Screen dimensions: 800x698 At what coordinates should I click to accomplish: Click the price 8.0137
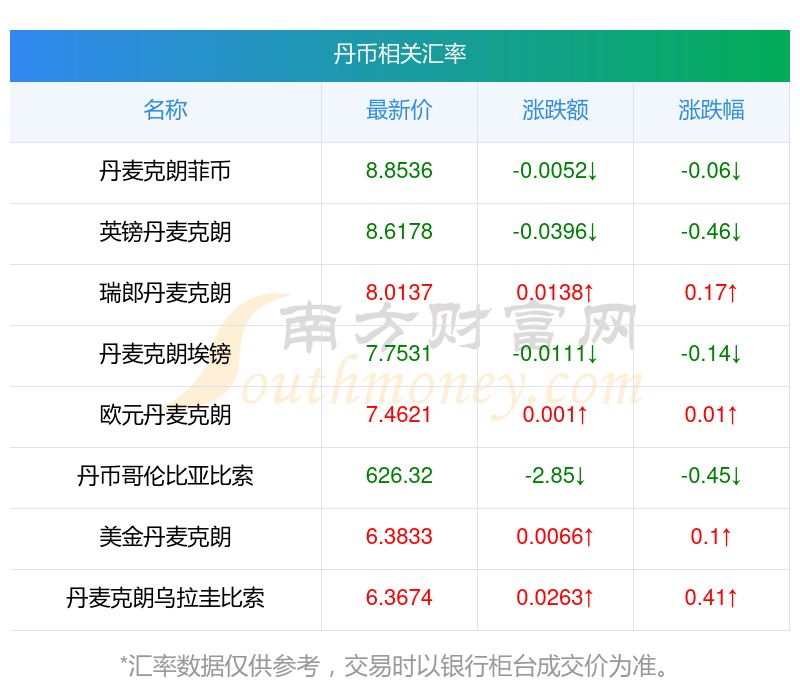[399, 293]
